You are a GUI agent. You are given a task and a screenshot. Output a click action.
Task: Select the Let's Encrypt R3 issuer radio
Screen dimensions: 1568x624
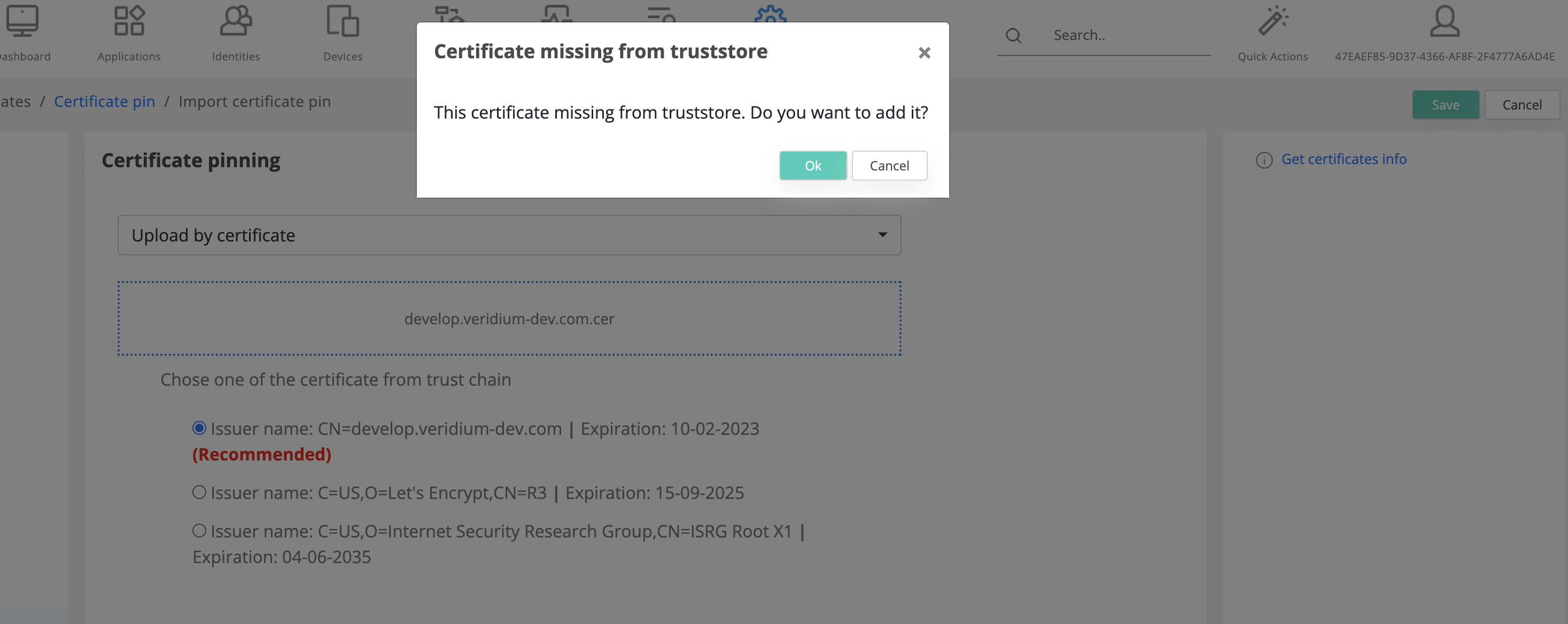point(199,492)
